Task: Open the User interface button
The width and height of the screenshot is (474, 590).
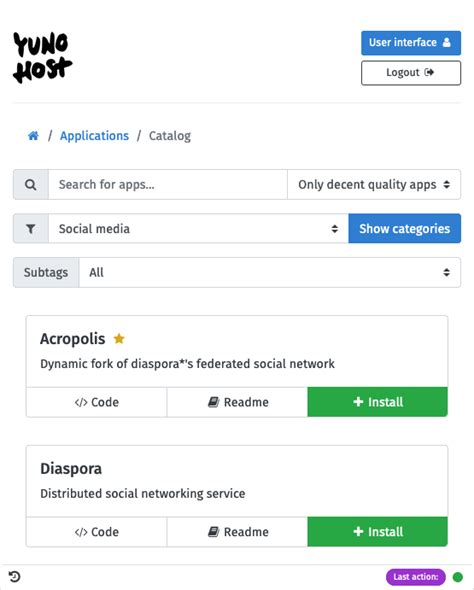Action: tap(411, 43)
